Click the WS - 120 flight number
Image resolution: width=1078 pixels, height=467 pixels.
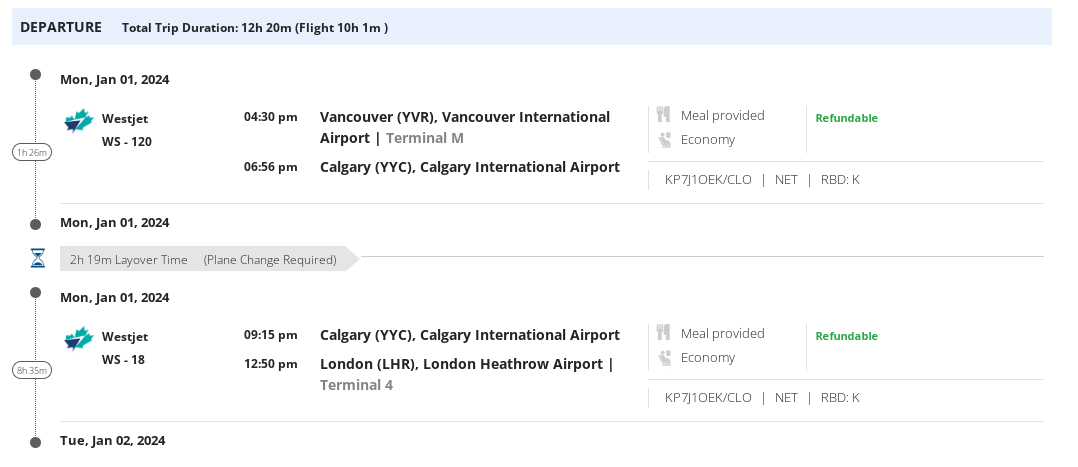click(x=127, y=141)
